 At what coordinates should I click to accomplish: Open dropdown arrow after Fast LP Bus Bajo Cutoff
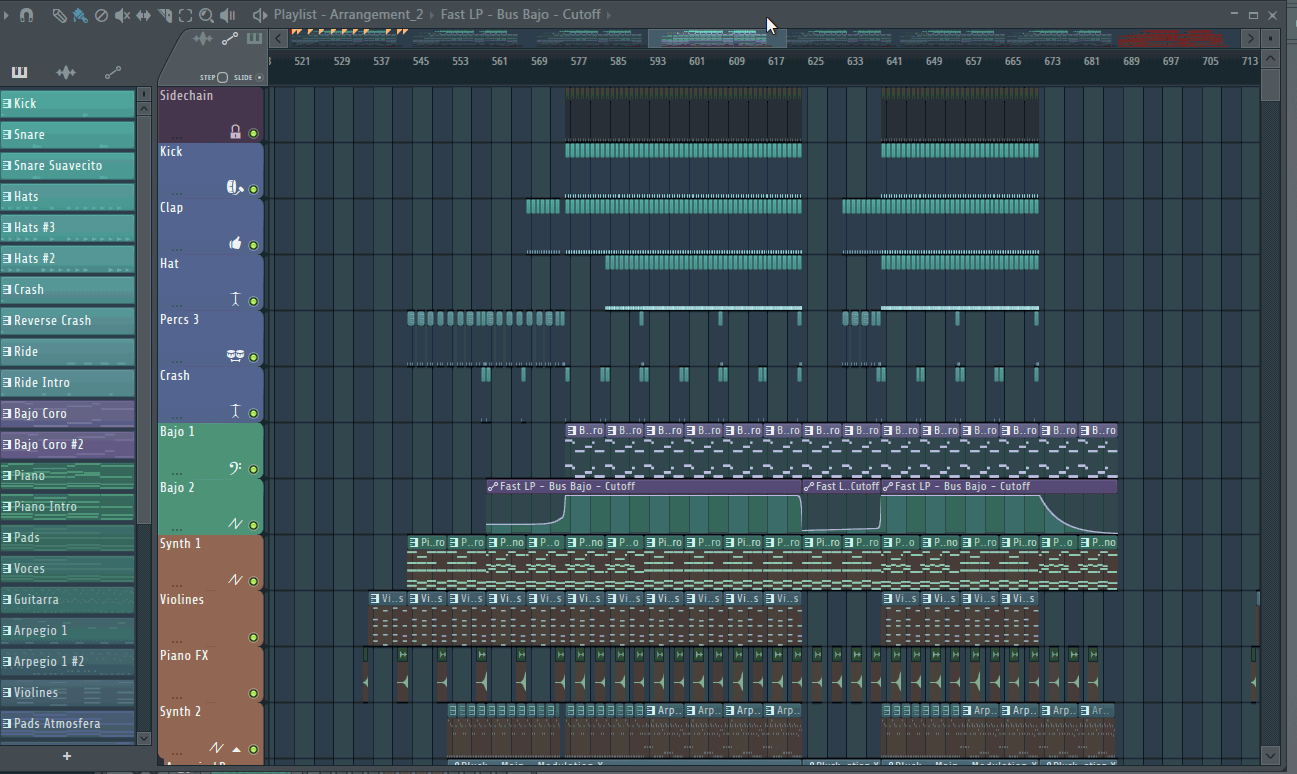(x=609, y=15)
